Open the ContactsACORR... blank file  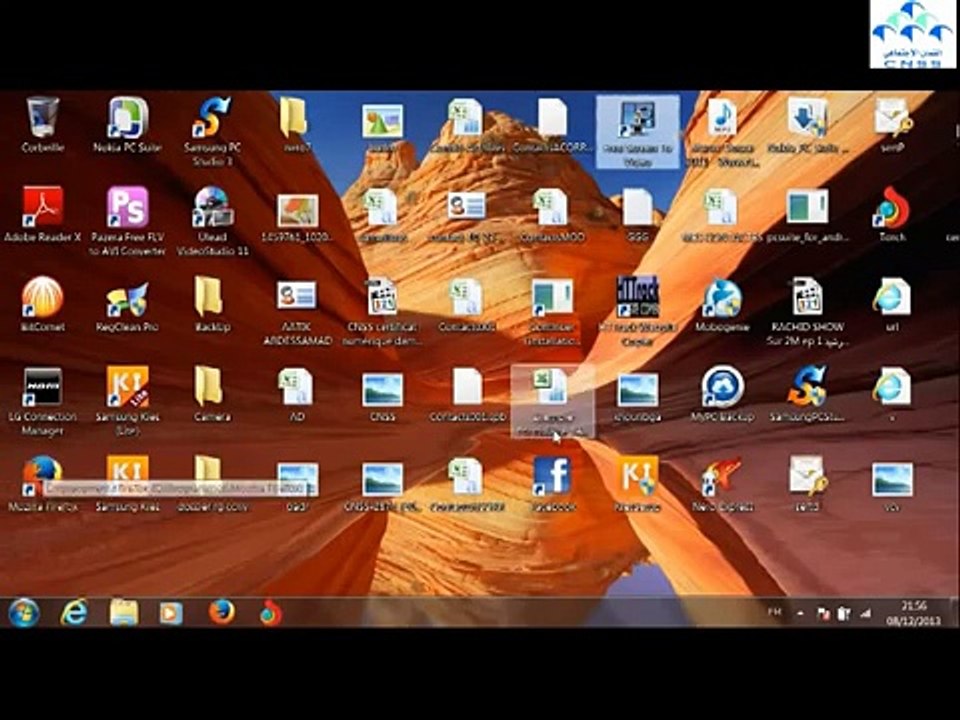(552, 125)
